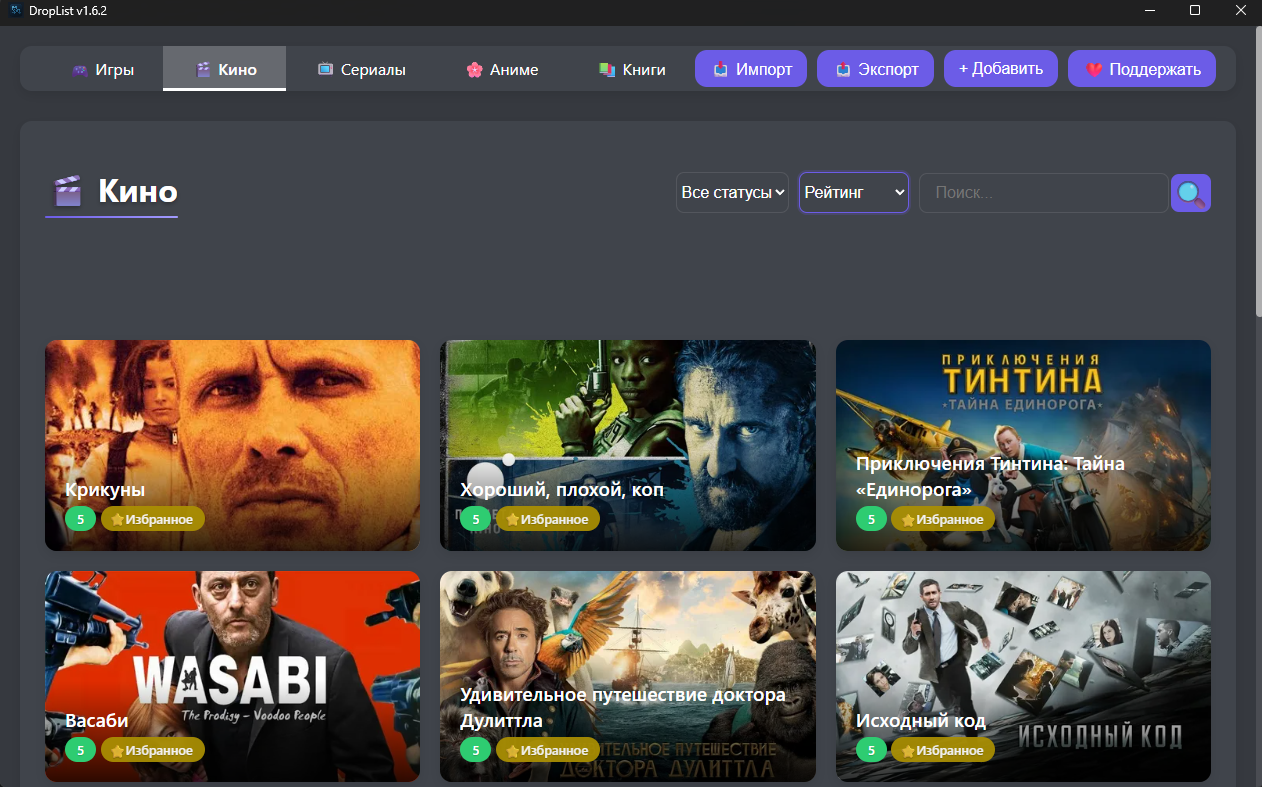Click the DropList app icon in title bar
This screenshot has height=787, width=1262.
pyautogui.click(x=15, y=10)
